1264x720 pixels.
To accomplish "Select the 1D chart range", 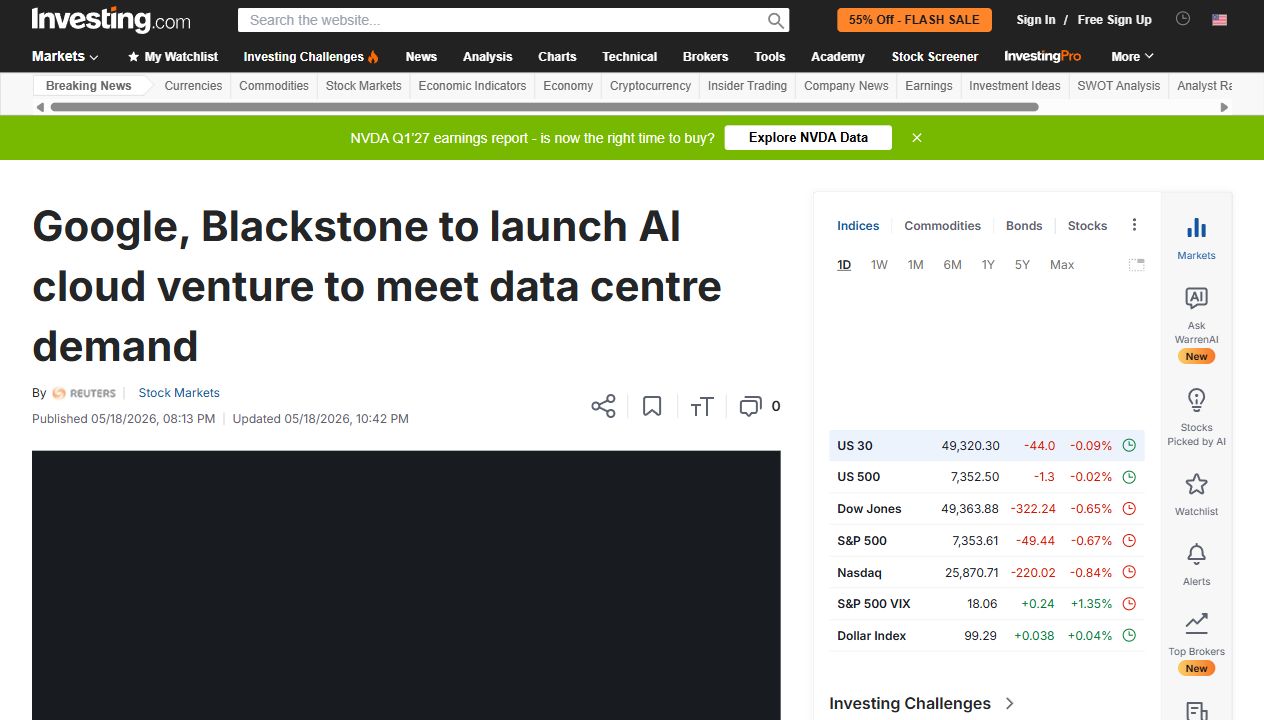I will click(844, 265).
